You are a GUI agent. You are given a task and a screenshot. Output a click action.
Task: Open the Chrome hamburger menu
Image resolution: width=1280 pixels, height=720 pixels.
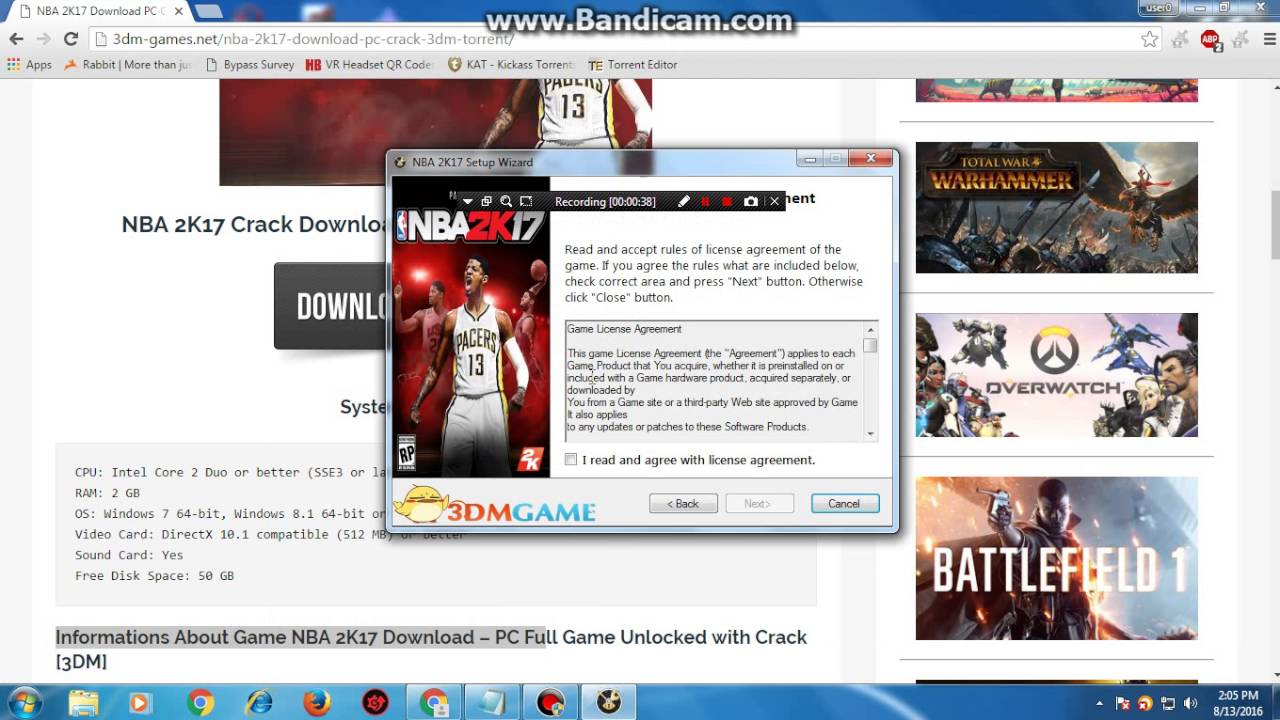[1268, 39]
